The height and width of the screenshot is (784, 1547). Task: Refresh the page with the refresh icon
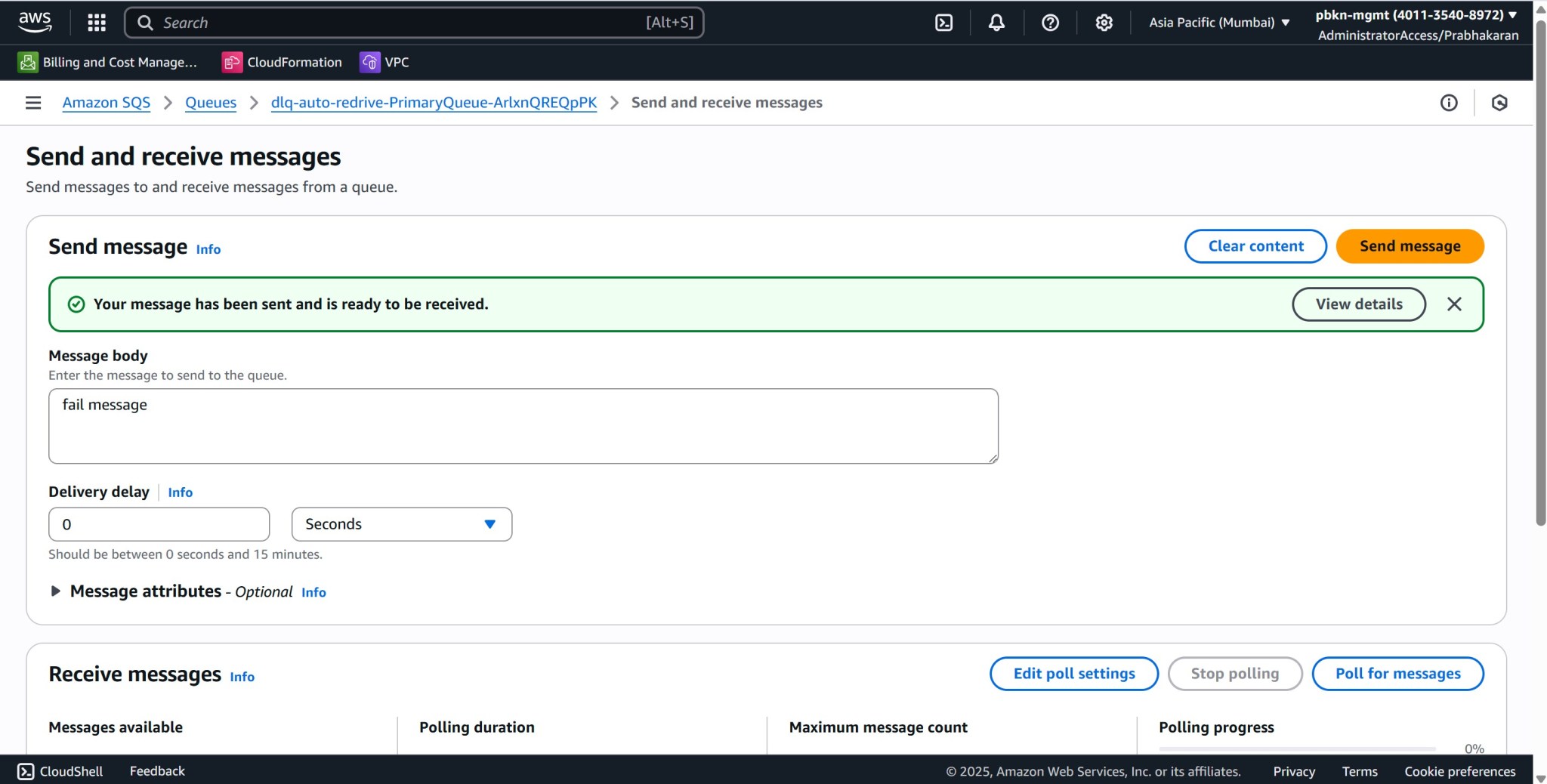click(1499, 102)
